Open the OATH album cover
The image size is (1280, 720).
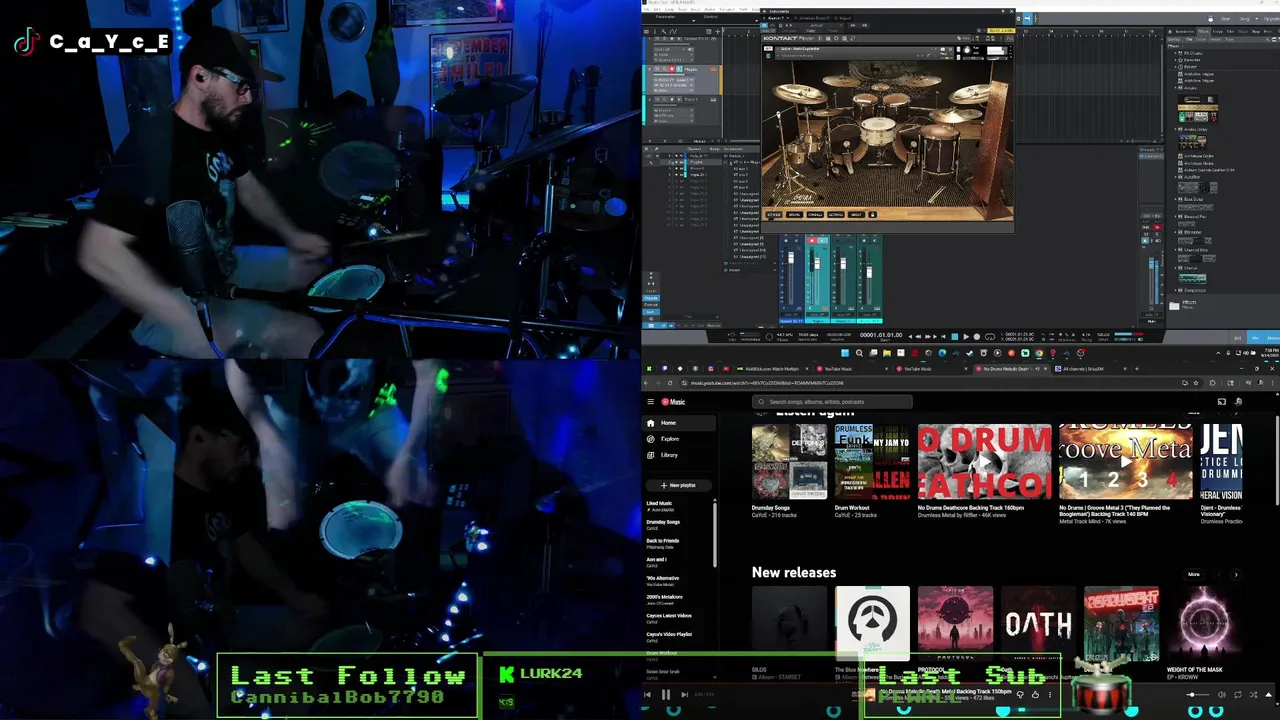point(1038,624)
